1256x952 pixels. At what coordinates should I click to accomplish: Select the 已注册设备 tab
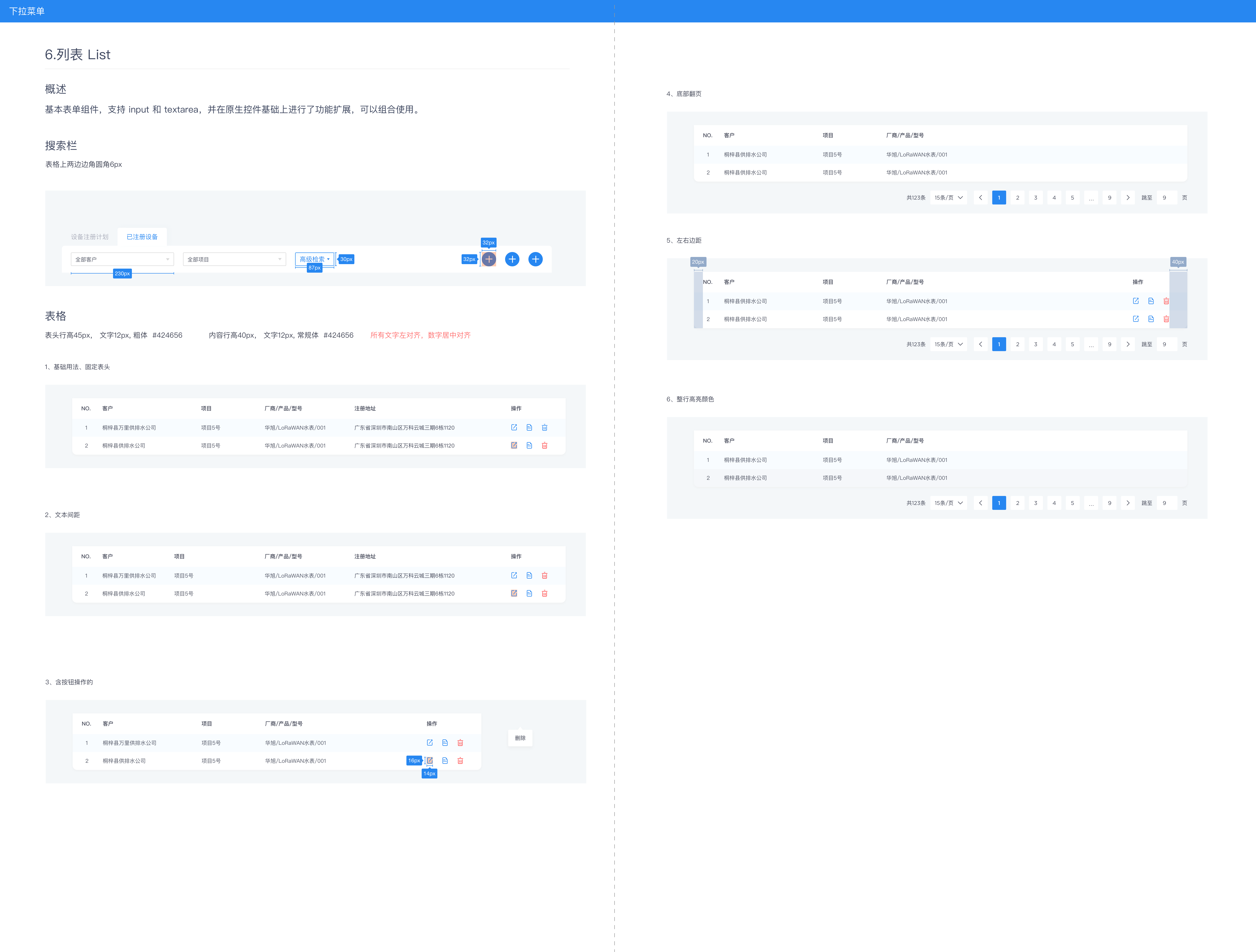point(142,237)
